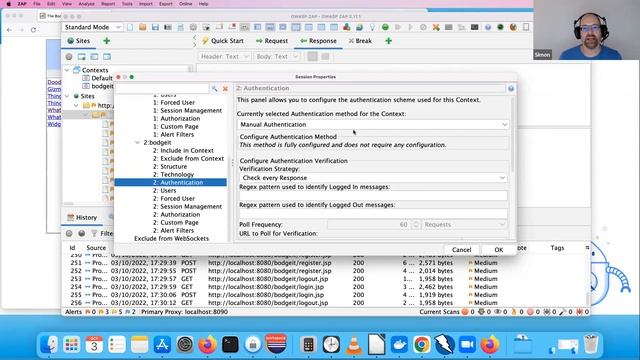
Task: Collapse the Sites node in Sites tree
Action: click(67, 96)
